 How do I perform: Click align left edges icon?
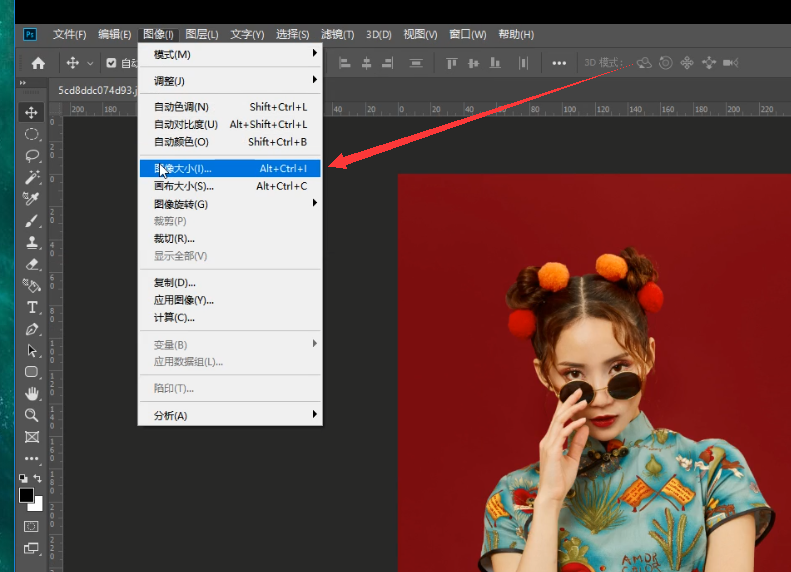pos(345,63)
